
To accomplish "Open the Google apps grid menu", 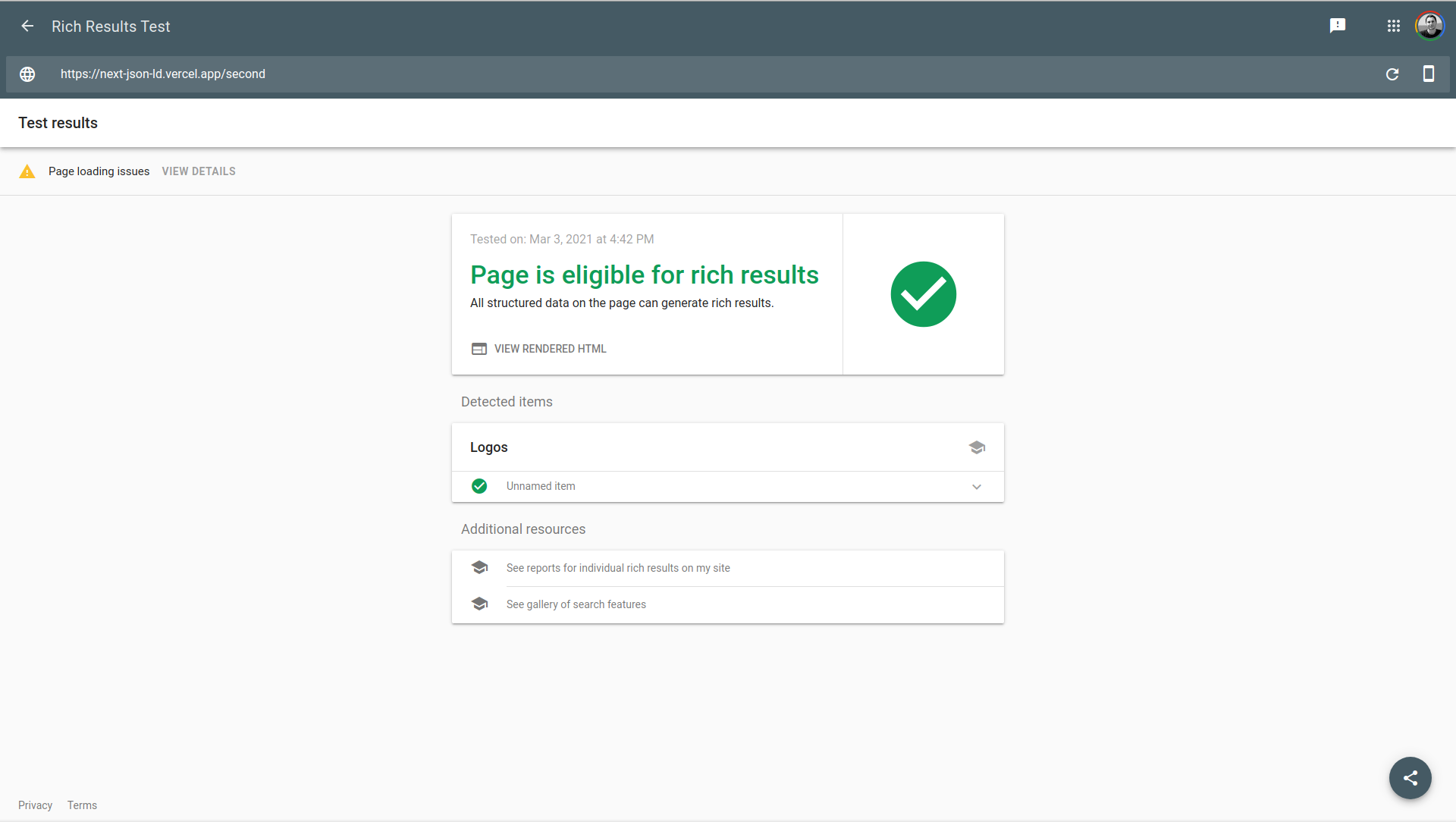I will [1393, 25].
